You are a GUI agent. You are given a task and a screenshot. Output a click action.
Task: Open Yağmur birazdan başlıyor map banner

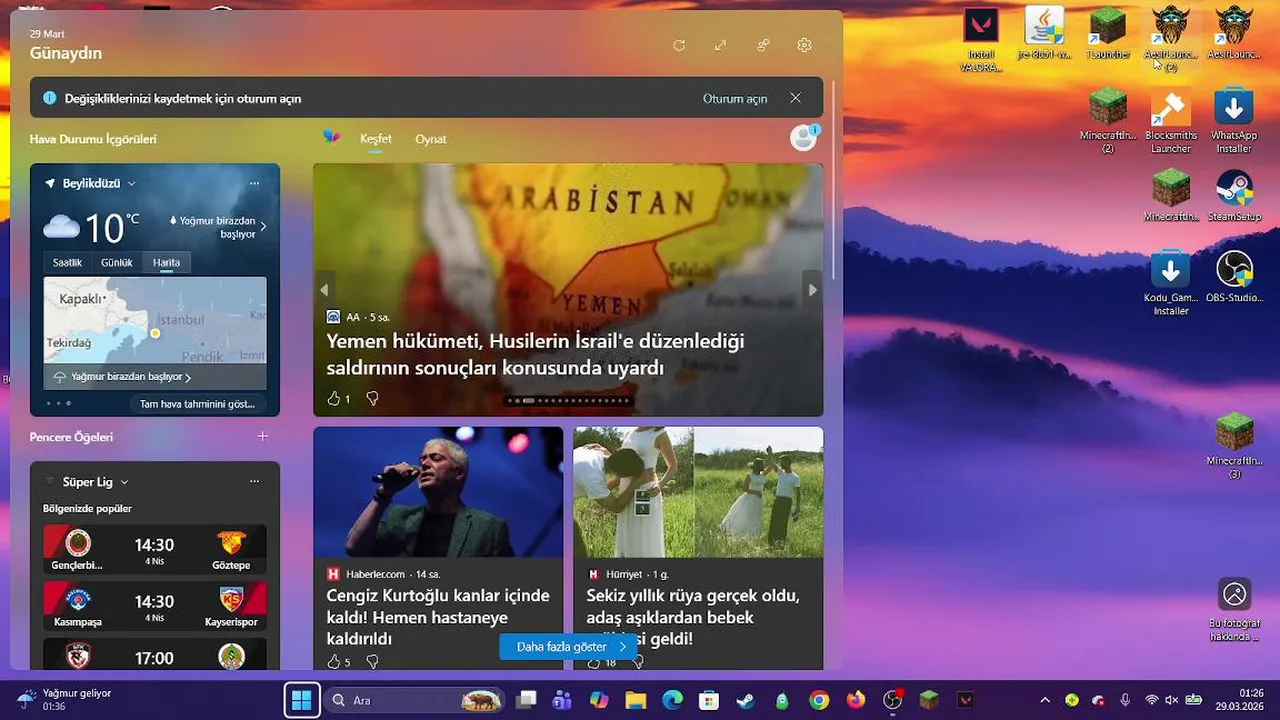[x=155, y=377]
